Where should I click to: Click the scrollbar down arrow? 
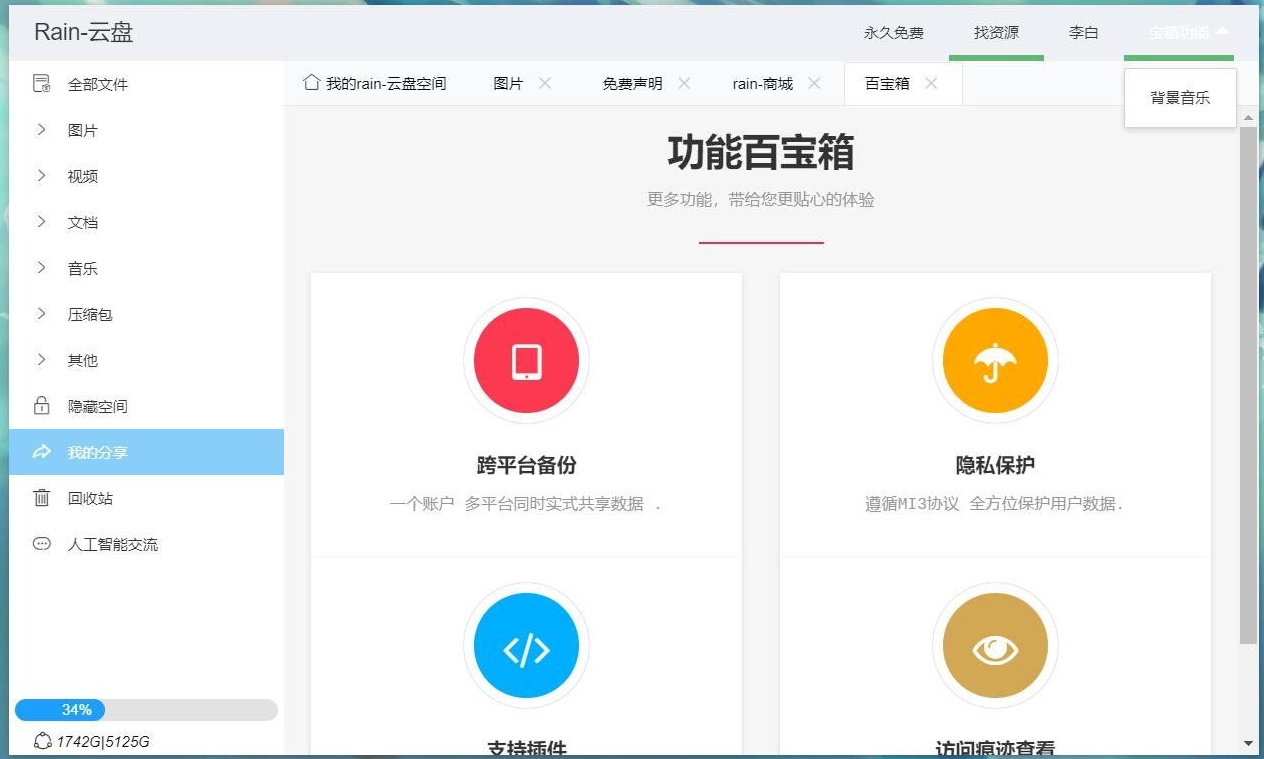coord(1248,743)
